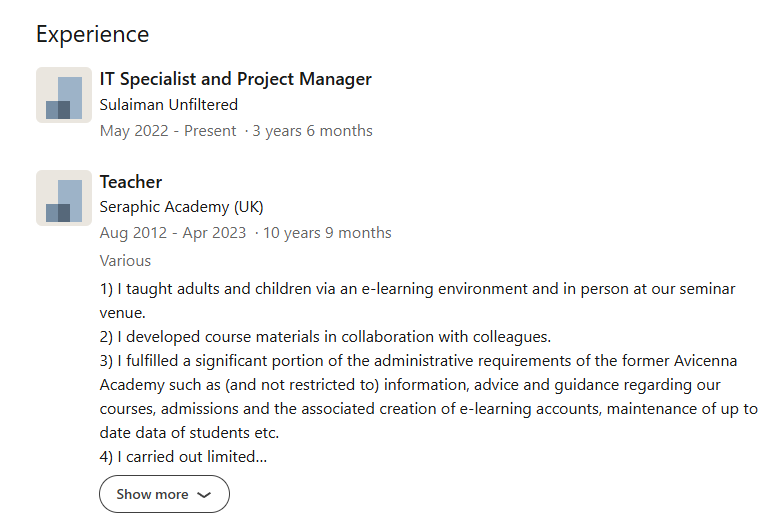Open the Seraphic Academy (UK) company name
Screen dimensions: 781x523
click(181, 207)
